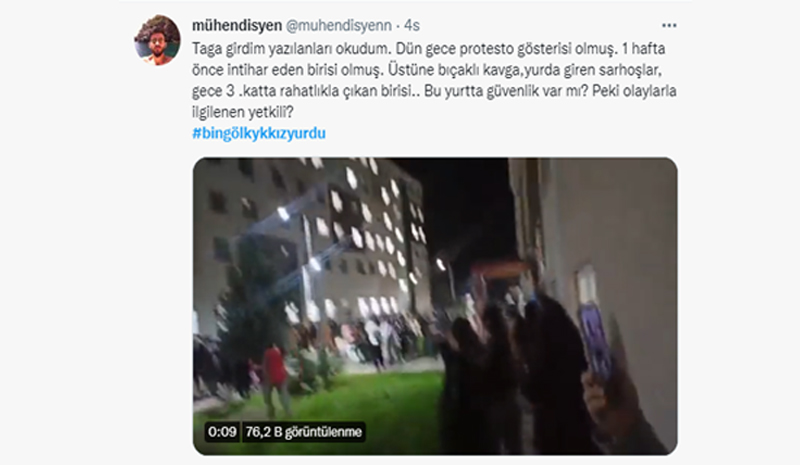Click the words 'bıçaklı kavga' in the tweet
Viewport: 800px width, 465px height.
coord(478,70)
